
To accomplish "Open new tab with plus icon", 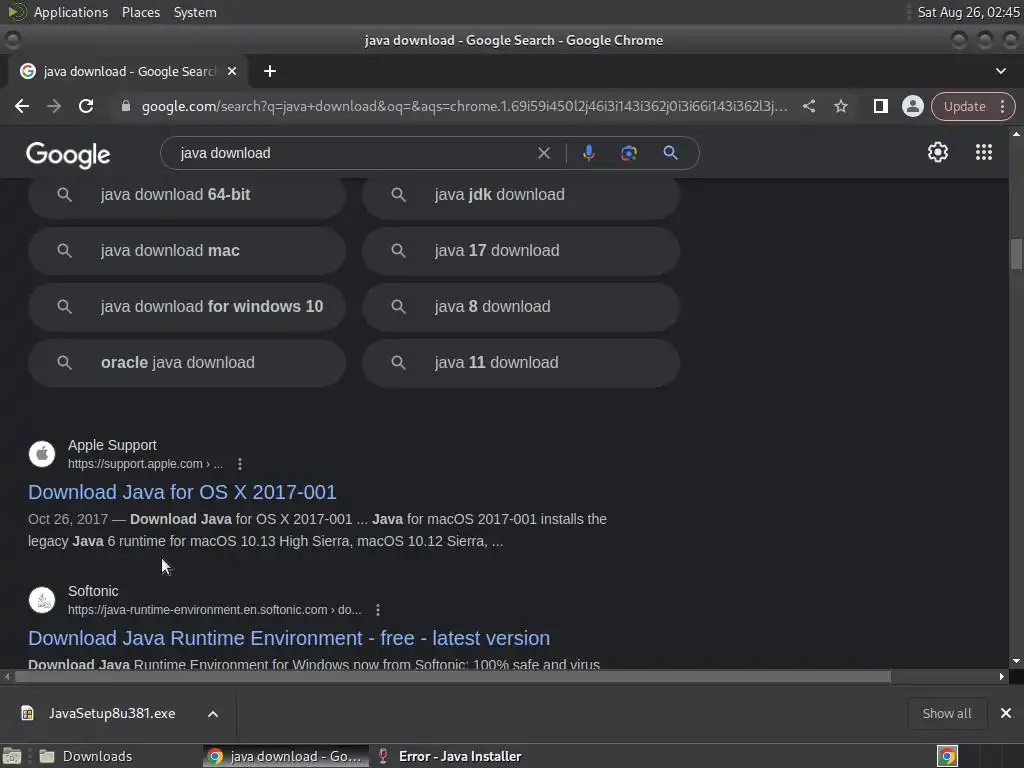I will pyautogui.click(x=270, y=71).
